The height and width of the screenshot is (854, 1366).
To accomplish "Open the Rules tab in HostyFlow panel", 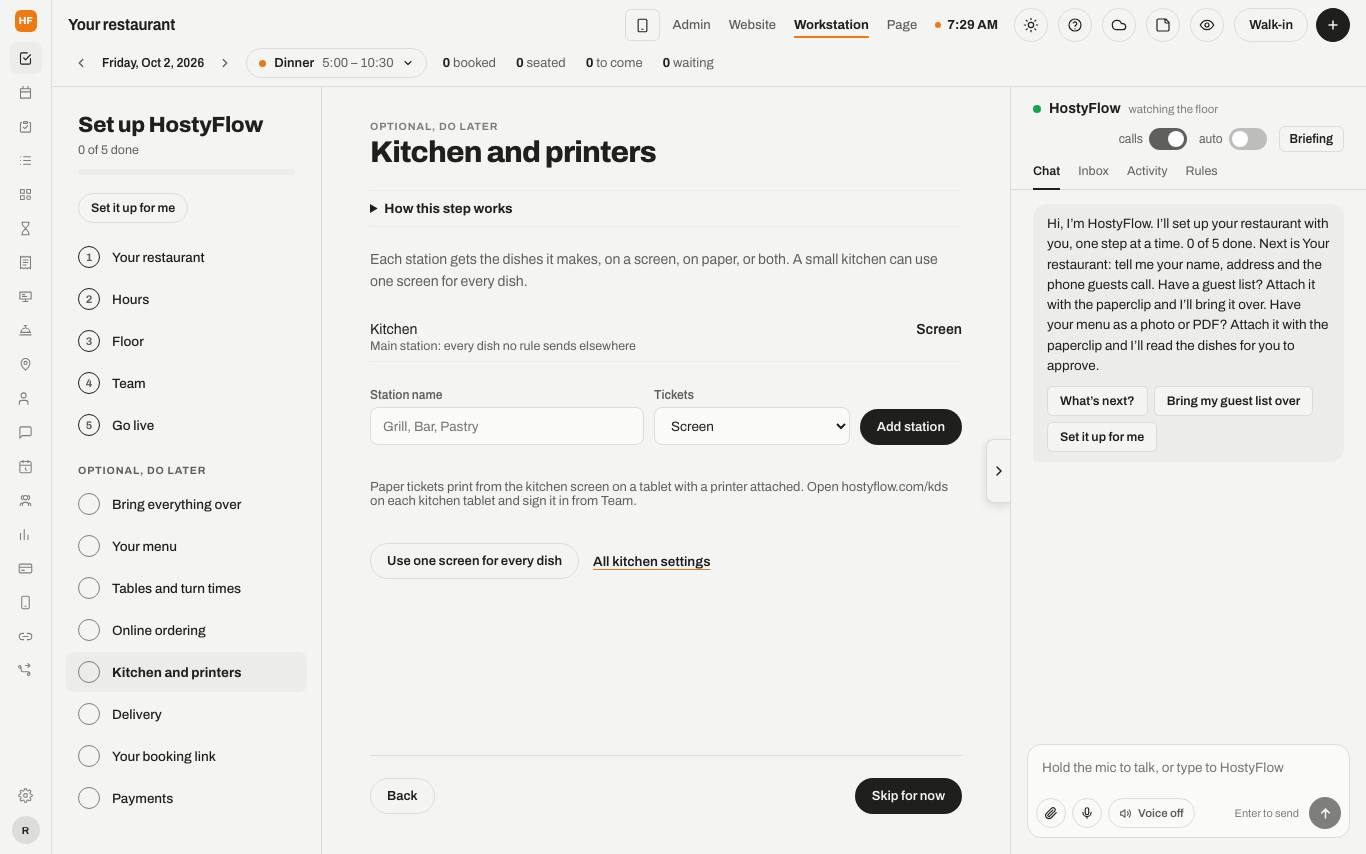I will (1201, 171).
